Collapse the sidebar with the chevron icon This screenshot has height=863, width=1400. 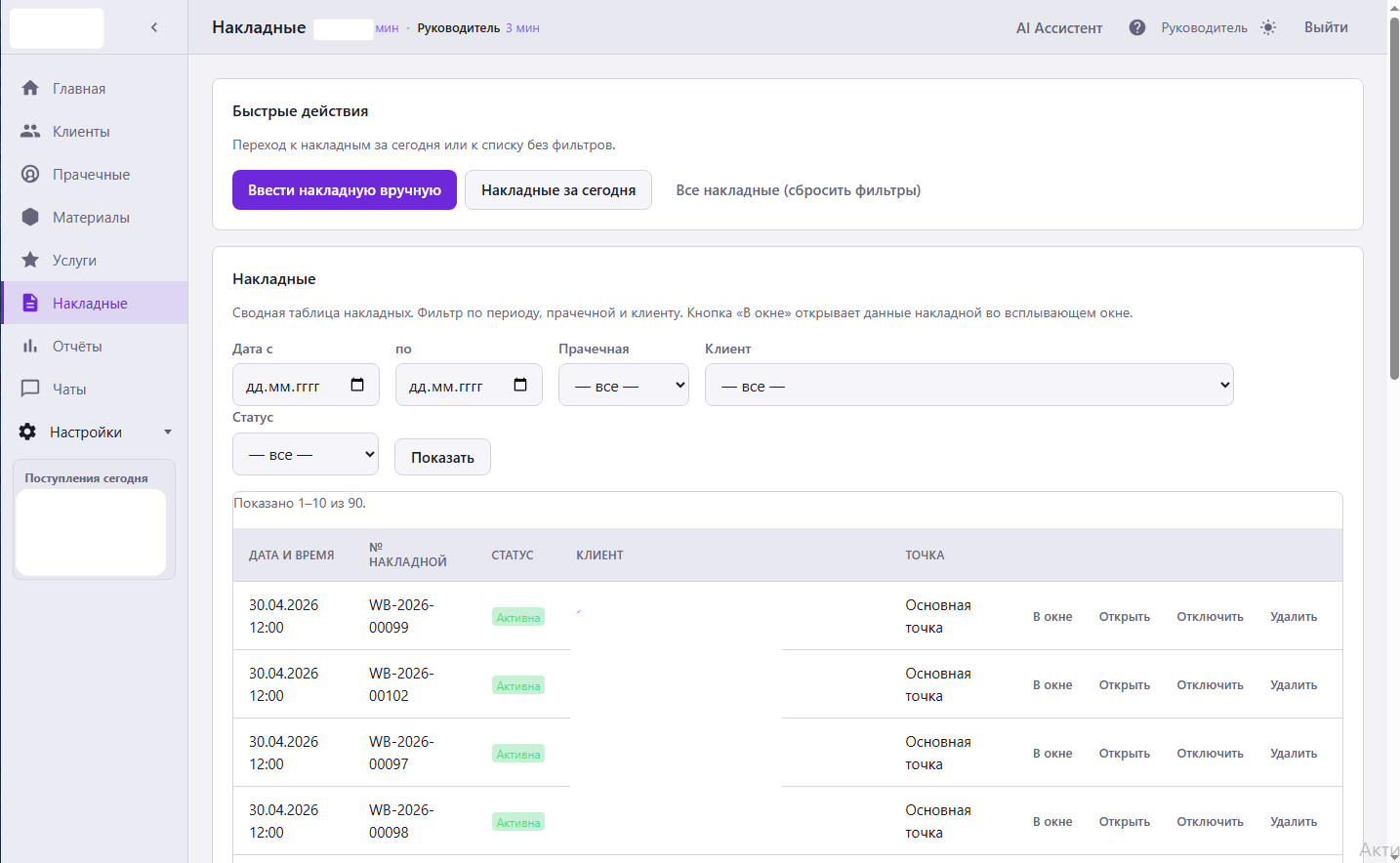154,27
